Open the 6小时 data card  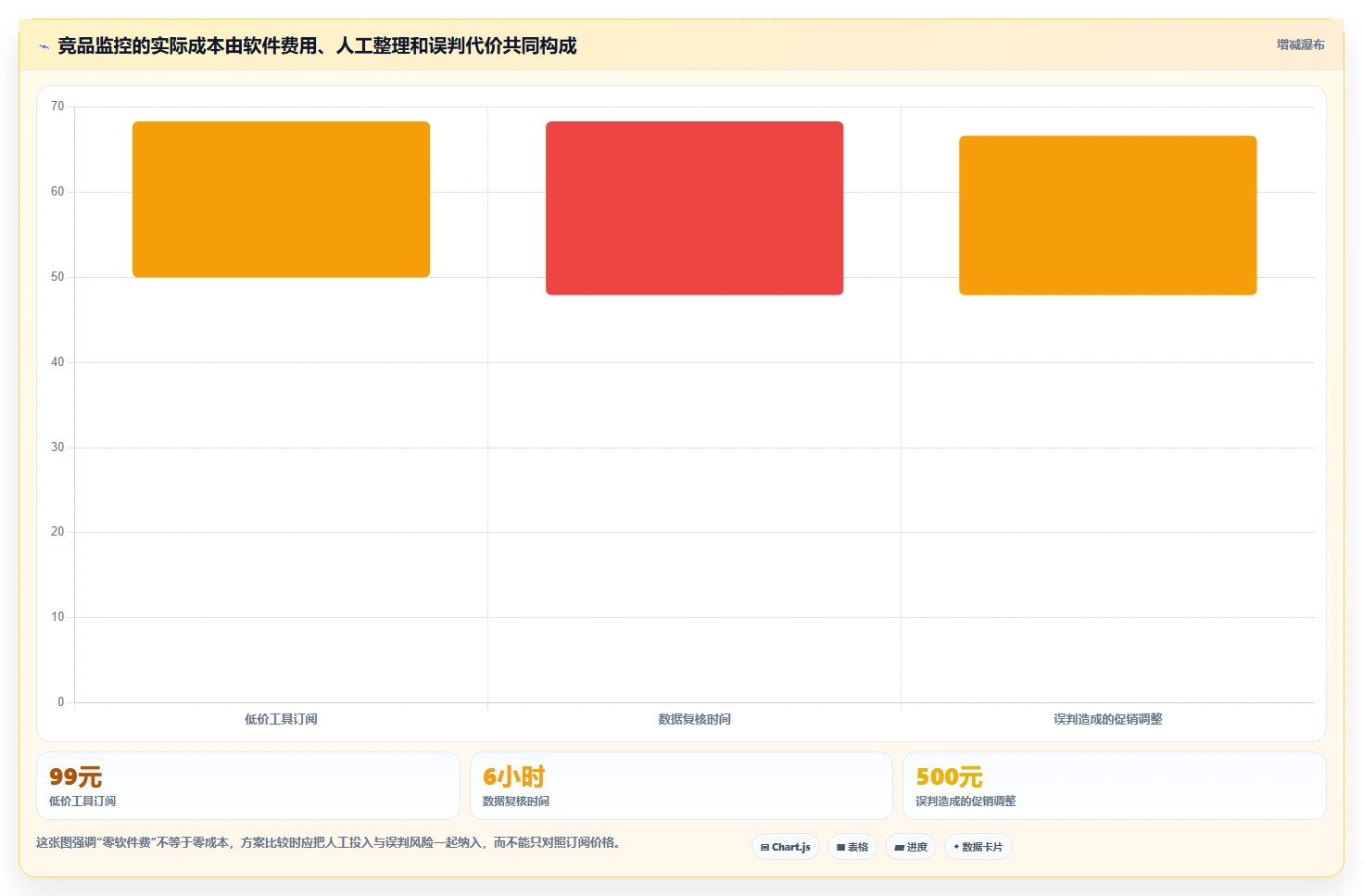[681, 786]
